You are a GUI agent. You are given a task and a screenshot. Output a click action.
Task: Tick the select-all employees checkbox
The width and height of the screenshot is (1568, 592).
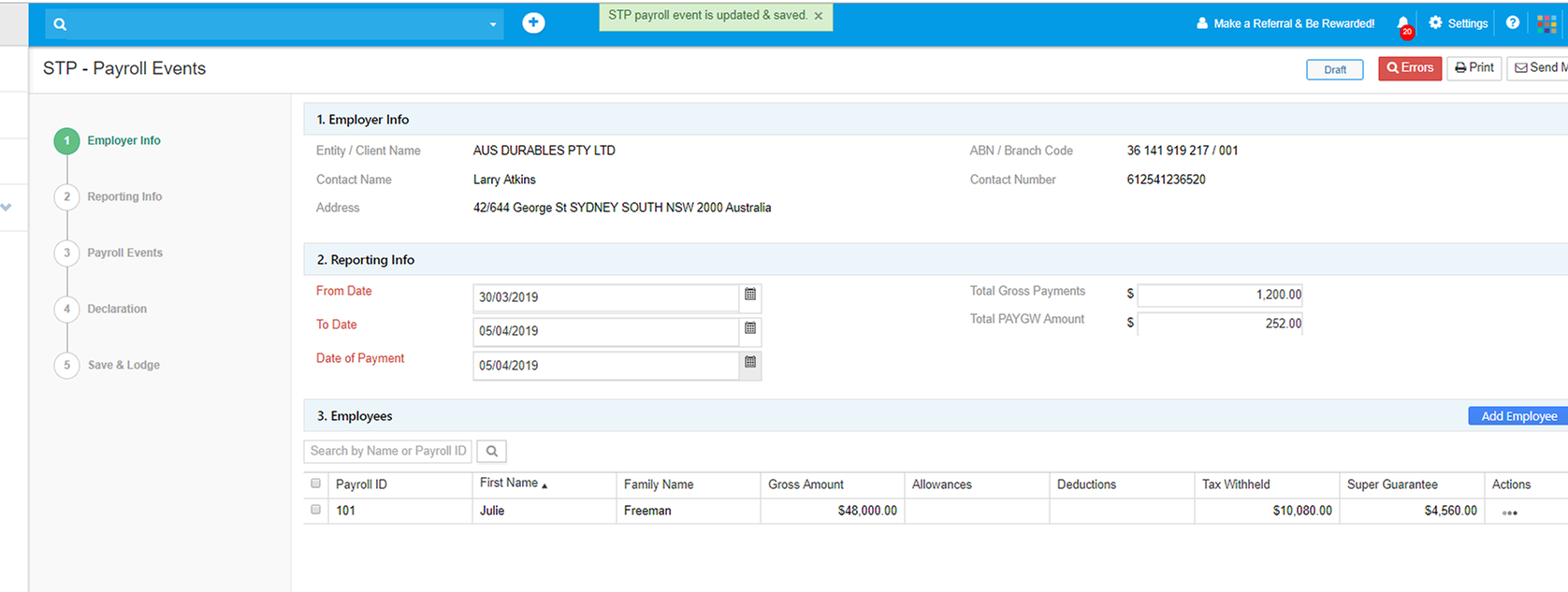(x=316, y=484)
